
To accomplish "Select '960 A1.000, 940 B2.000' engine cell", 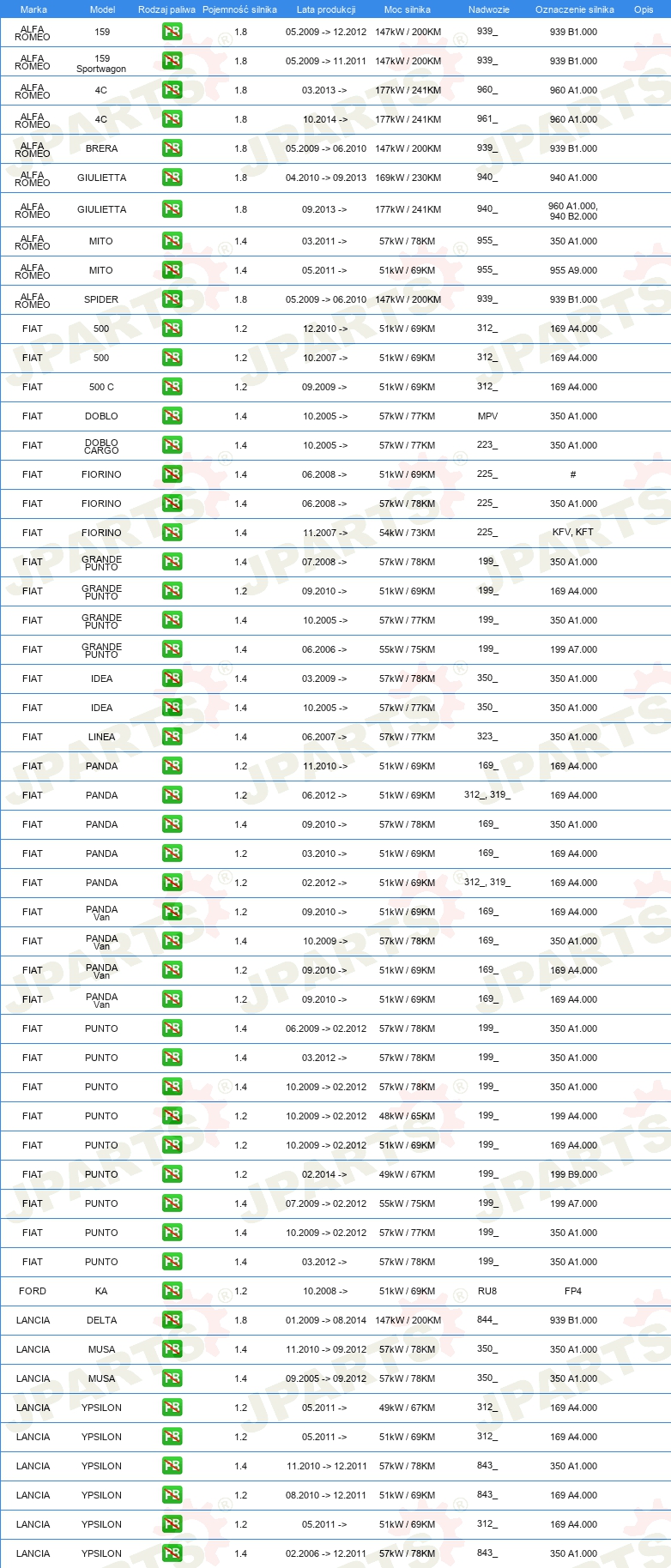I will point(573,211).
